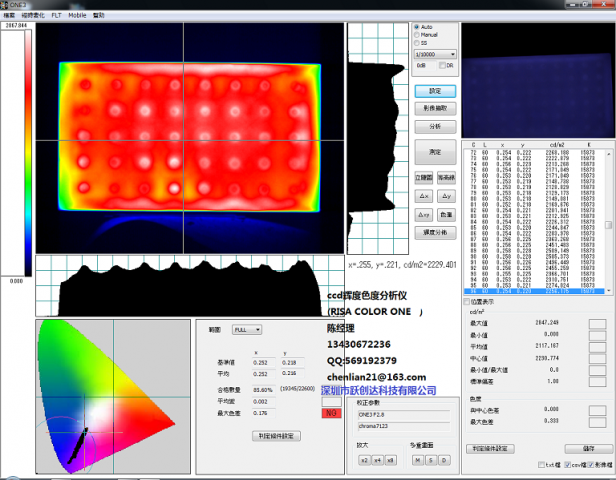616x480 pixels.
Task: Select the D multi-screen button
Action: click(x=443, y=459)
